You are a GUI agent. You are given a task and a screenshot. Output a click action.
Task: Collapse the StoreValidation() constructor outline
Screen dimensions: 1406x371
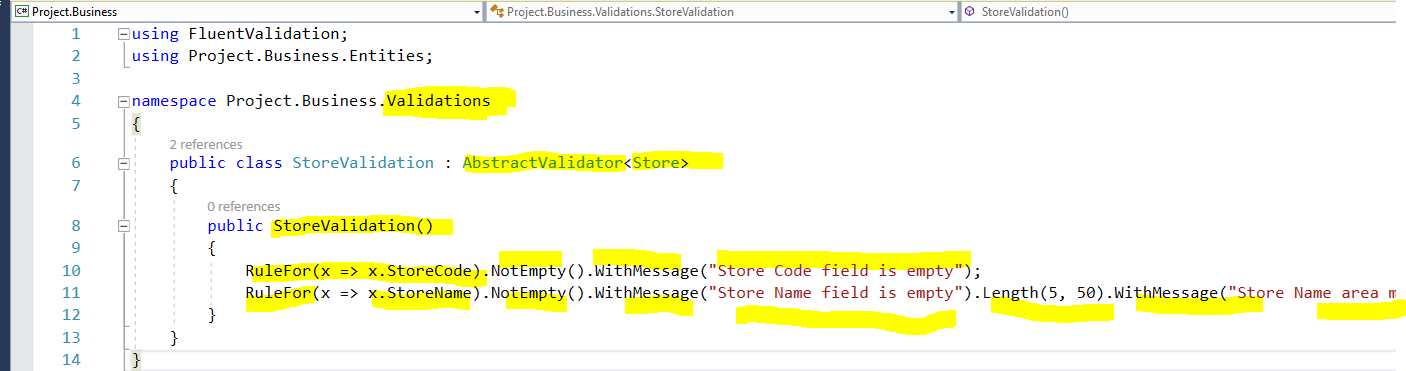coord(123,226)
